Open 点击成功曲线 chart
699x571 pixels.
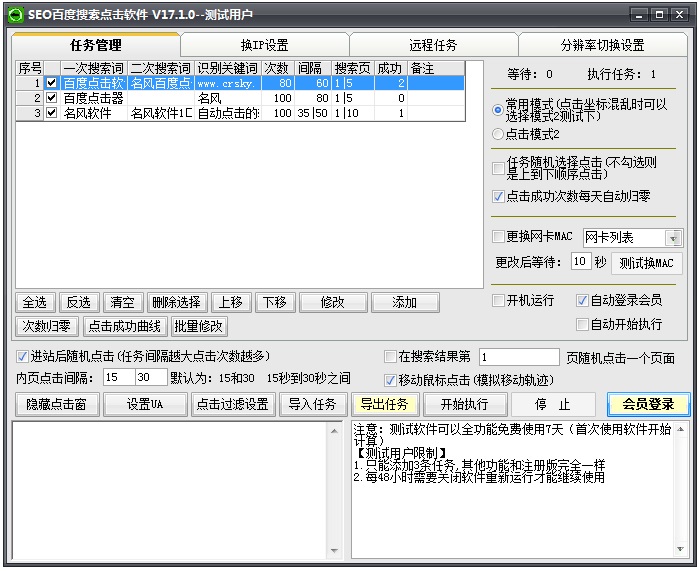tap(124, 326)
